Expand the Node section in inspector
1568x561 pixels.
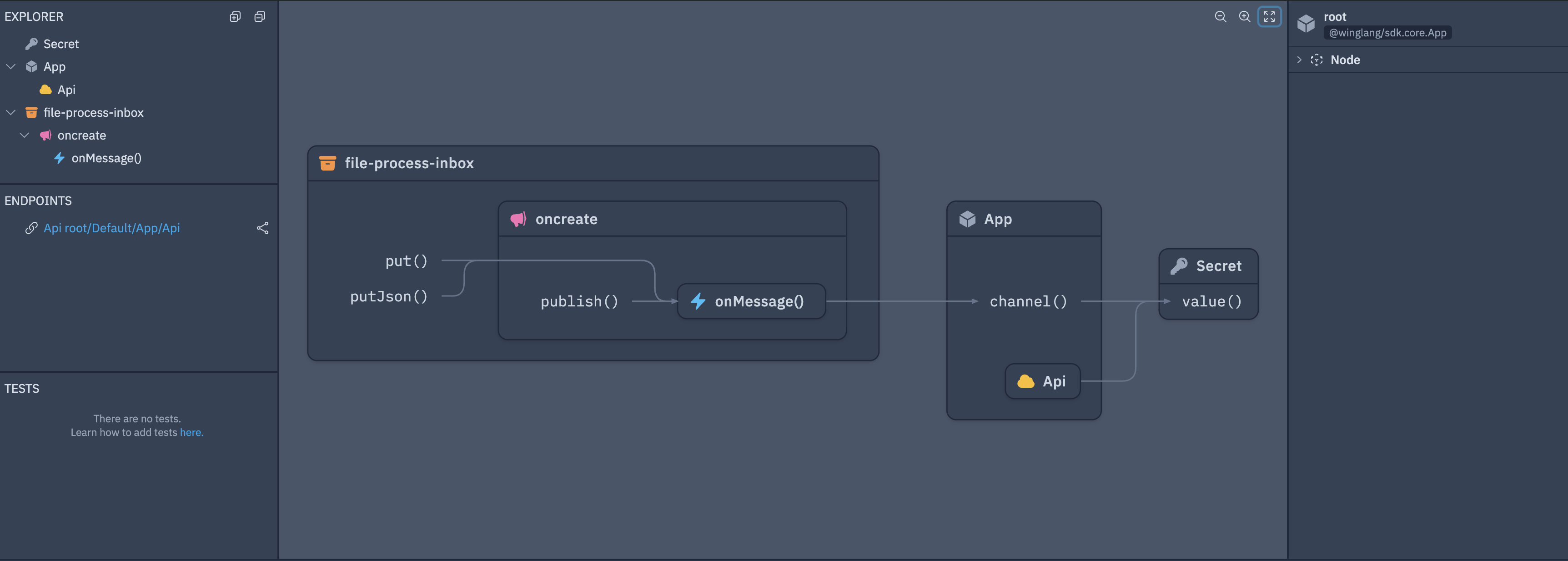click(1299, 60)
